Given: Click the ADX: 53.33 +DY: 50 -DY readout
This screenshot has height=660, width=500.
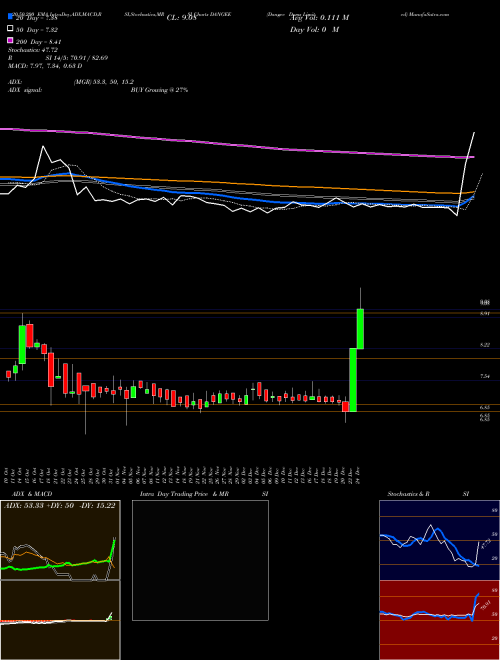Looking at the screenshot, I should click(60, 506).
